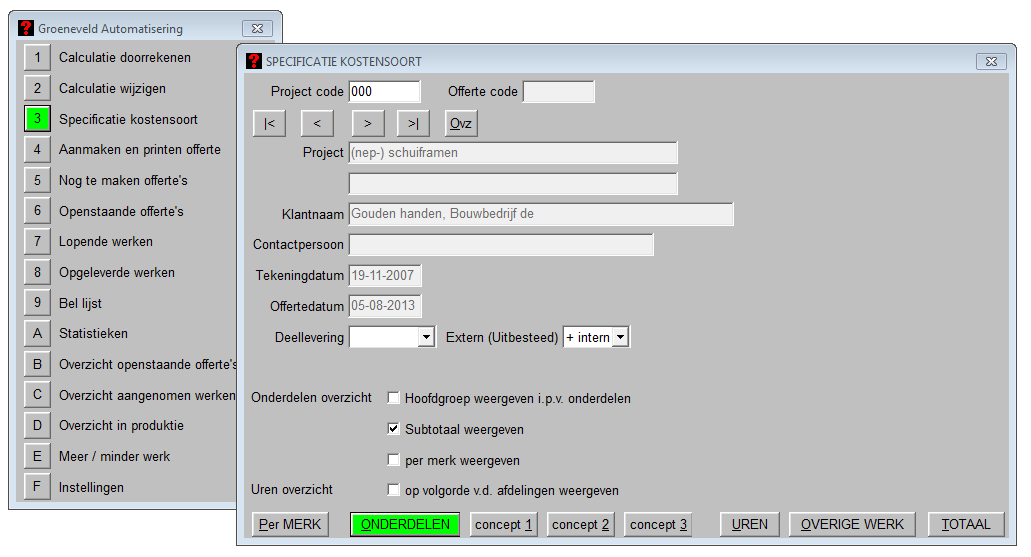Screen dimensions: 1031x557
Task: Jump to last record with >| button
Action: 413,124
